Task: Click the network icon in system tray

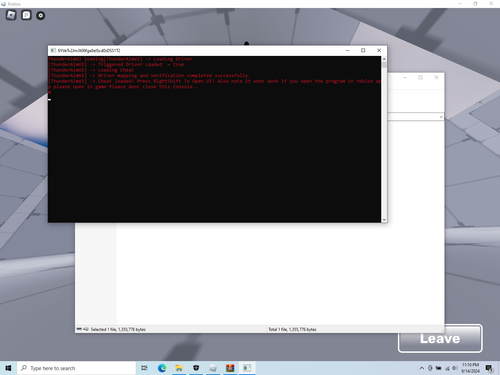Action: (447, 368)
